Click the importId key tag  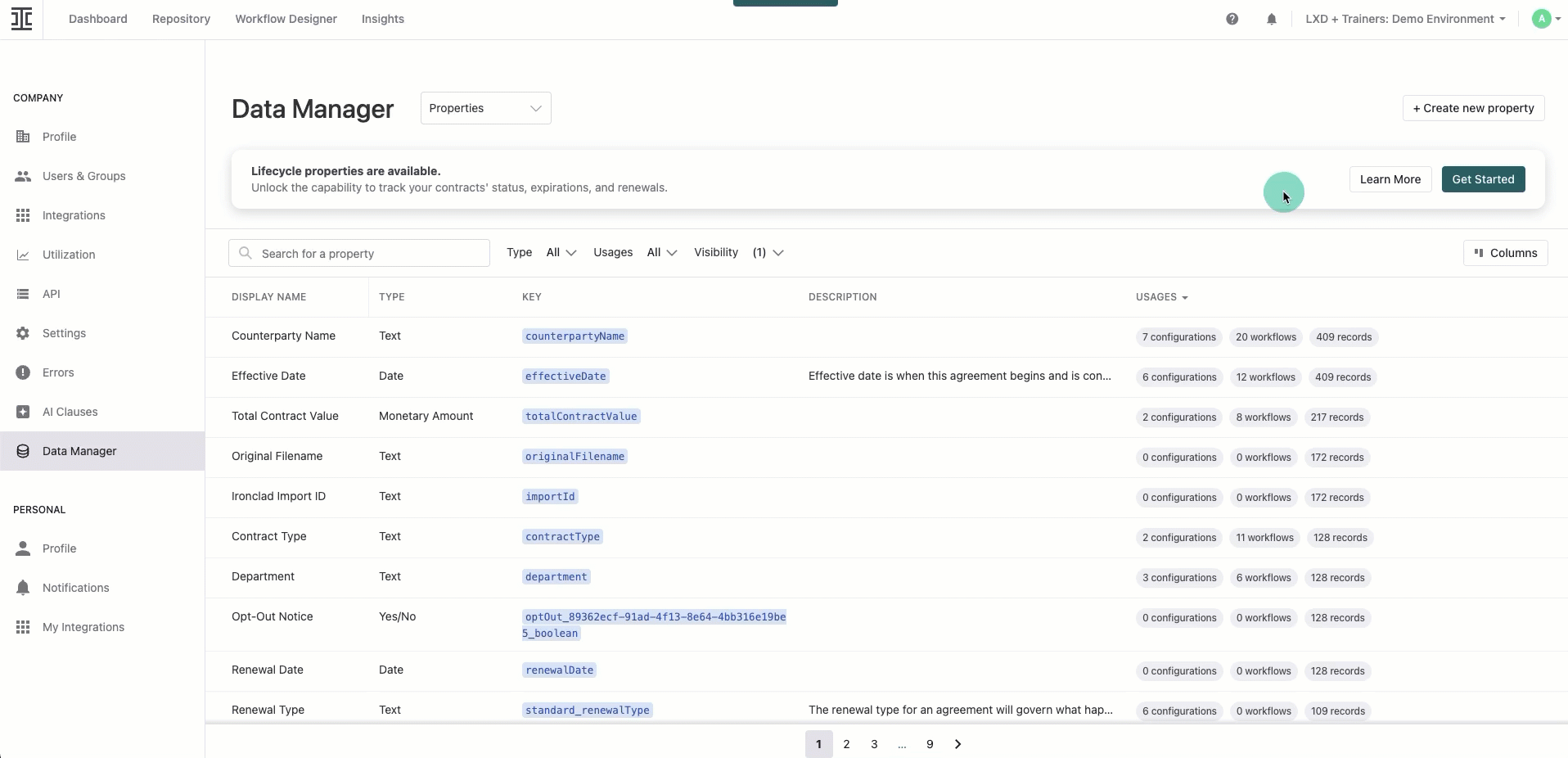(x=550, y=497)
